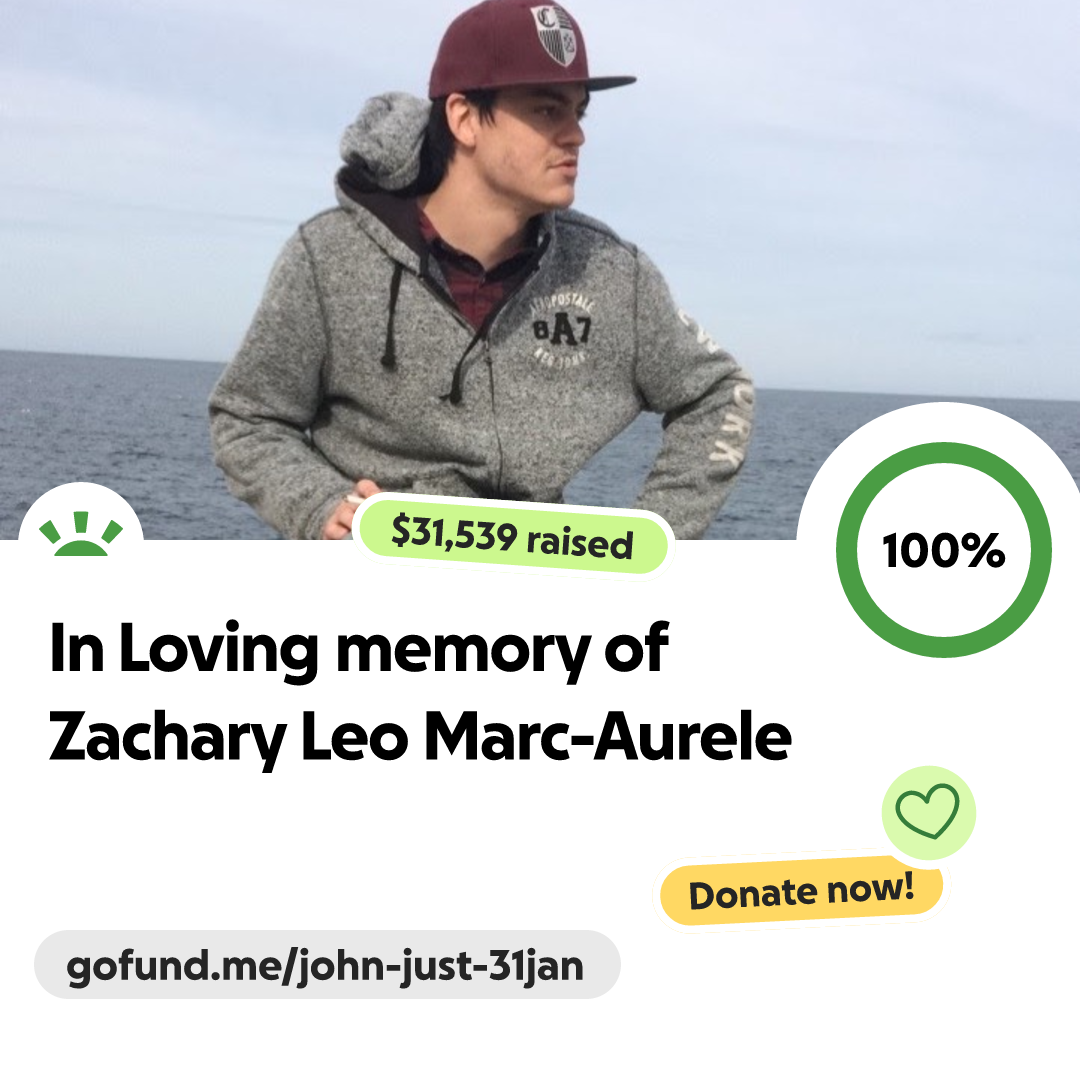Click the word raised in green badge

click(x=580, y=543)
